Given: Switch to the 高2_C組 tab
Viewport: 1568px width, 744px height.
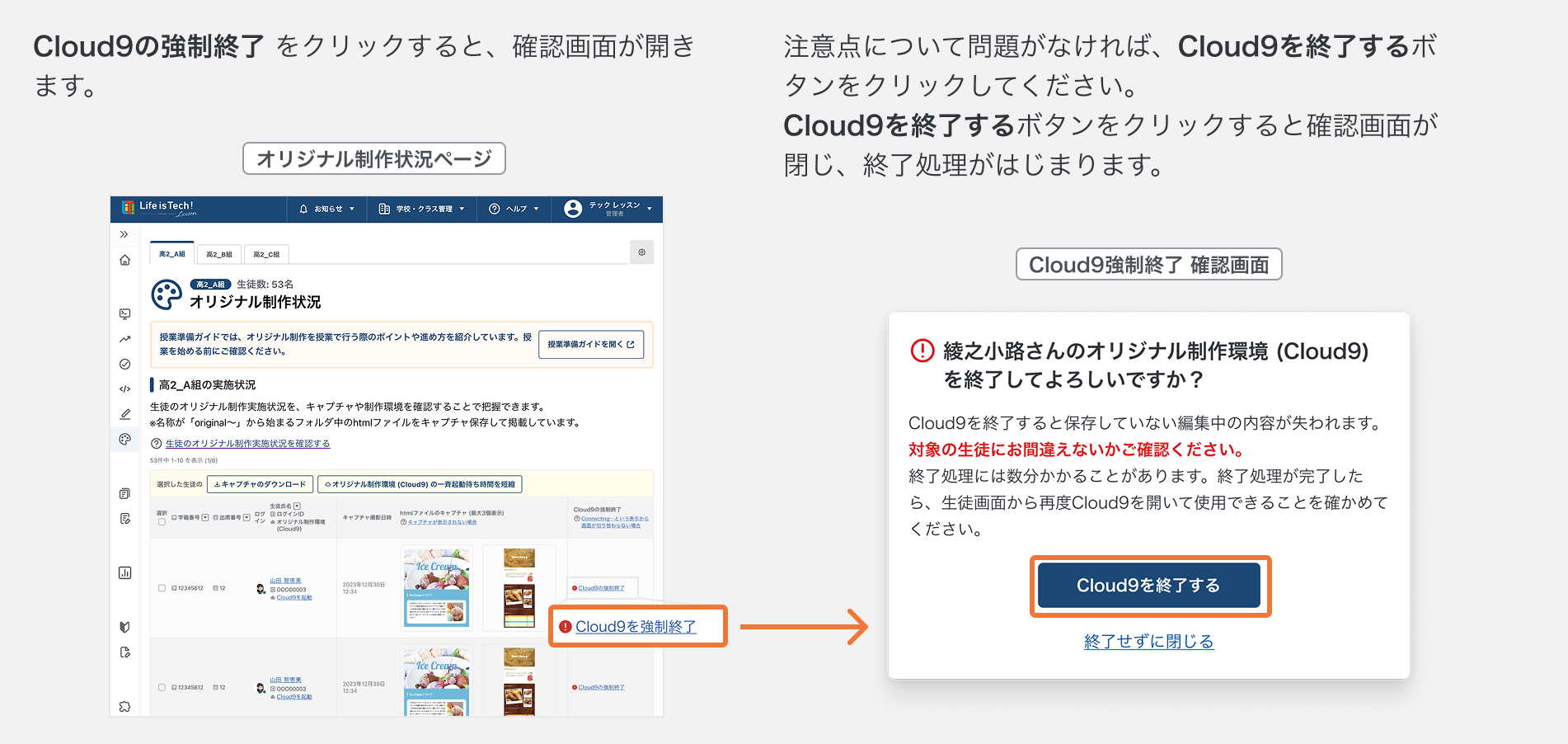Looking at the screenshot, I should click(x=266, y=254).
